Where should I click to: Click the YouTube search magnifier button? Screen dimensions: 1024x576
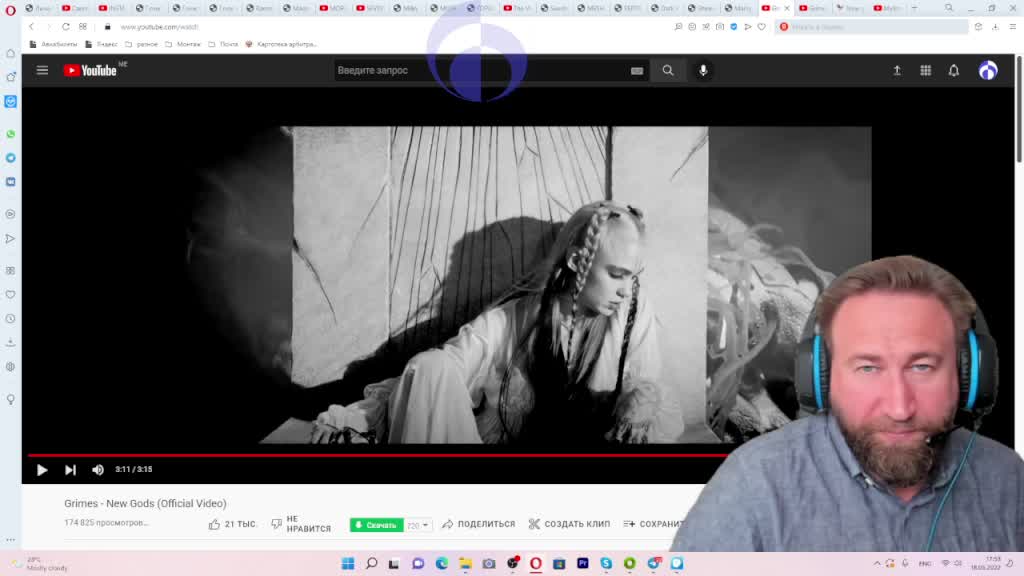(x=667, y=71)
